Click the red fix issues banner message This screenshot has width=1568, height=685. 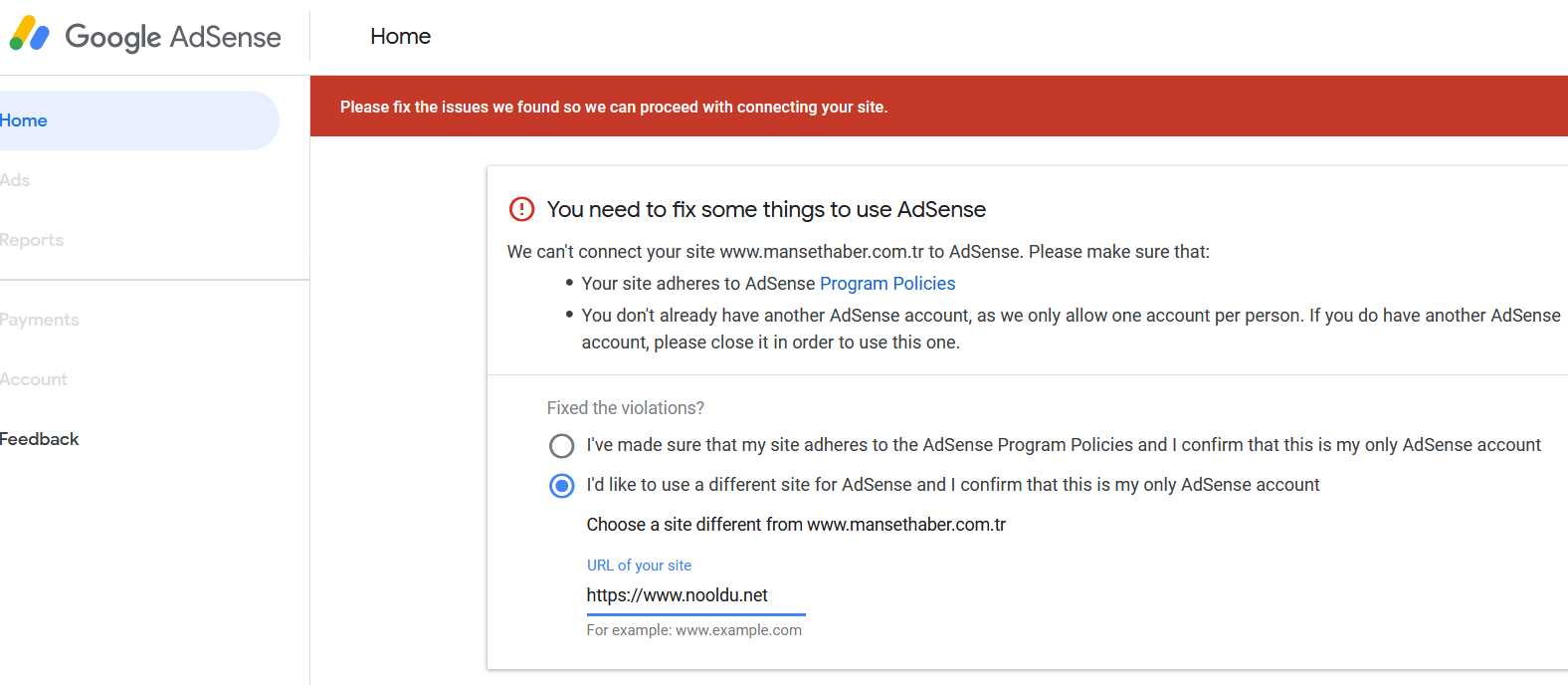614,107
